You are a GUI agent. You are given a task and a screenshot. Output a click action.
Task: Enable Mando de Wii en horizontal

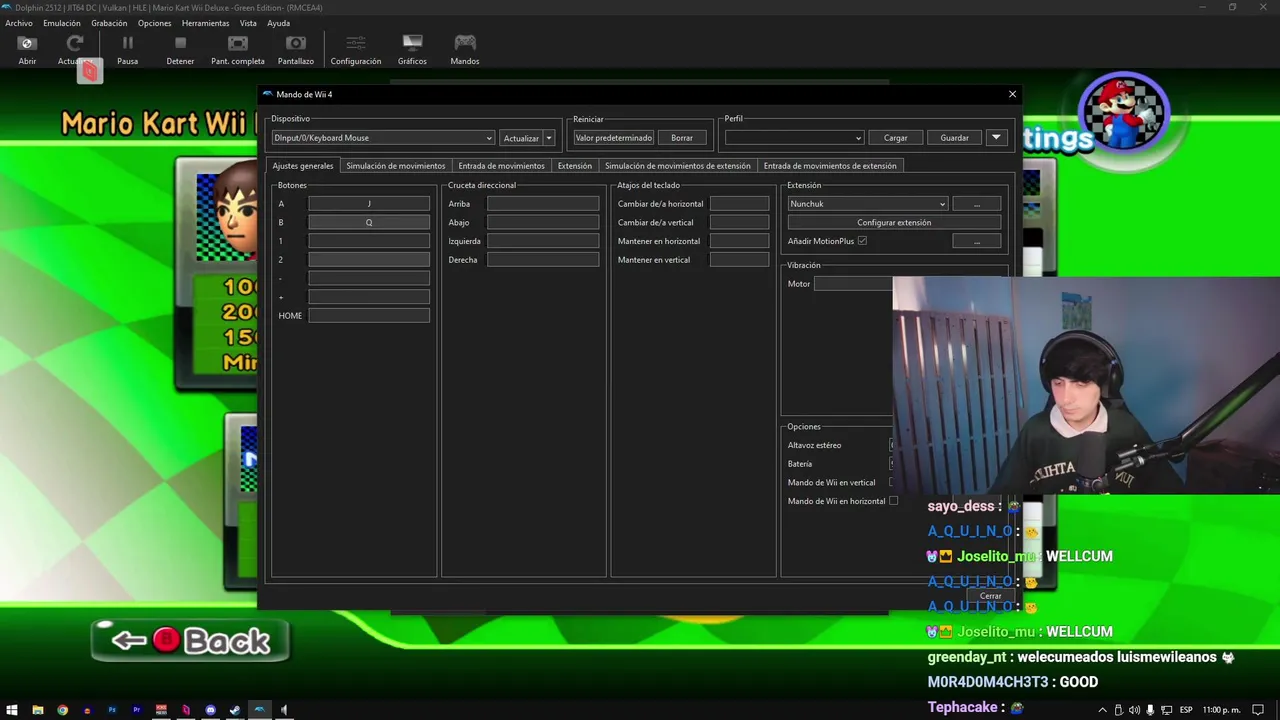[x=893, y=501]
